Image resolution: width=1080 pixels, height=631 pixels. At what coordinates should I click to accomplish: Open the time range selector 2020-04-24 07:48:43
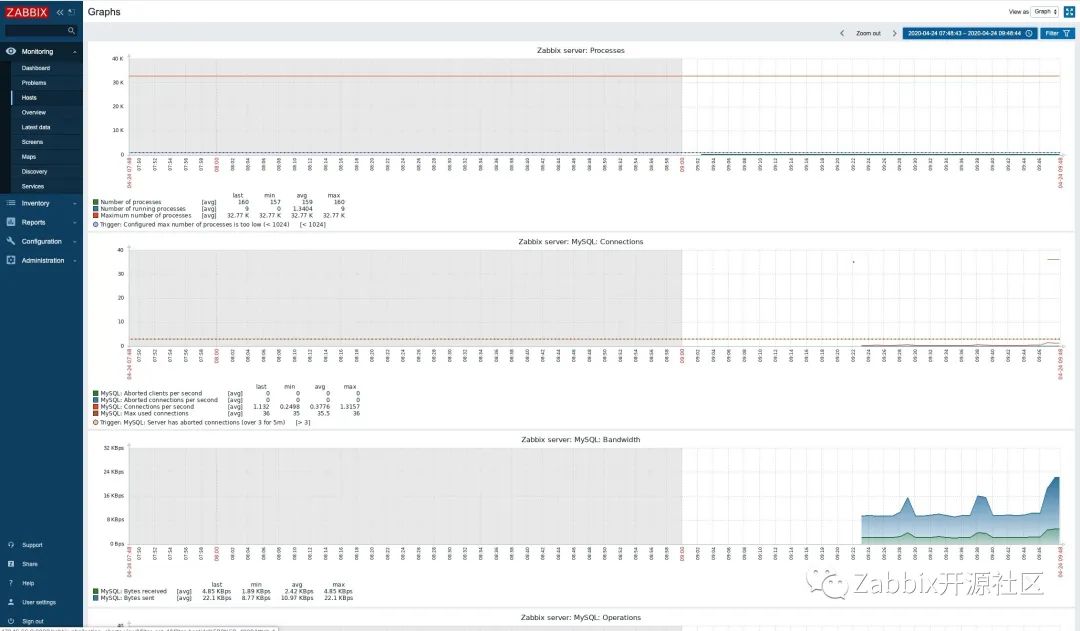pyautogui.click(x=970, y=33)
